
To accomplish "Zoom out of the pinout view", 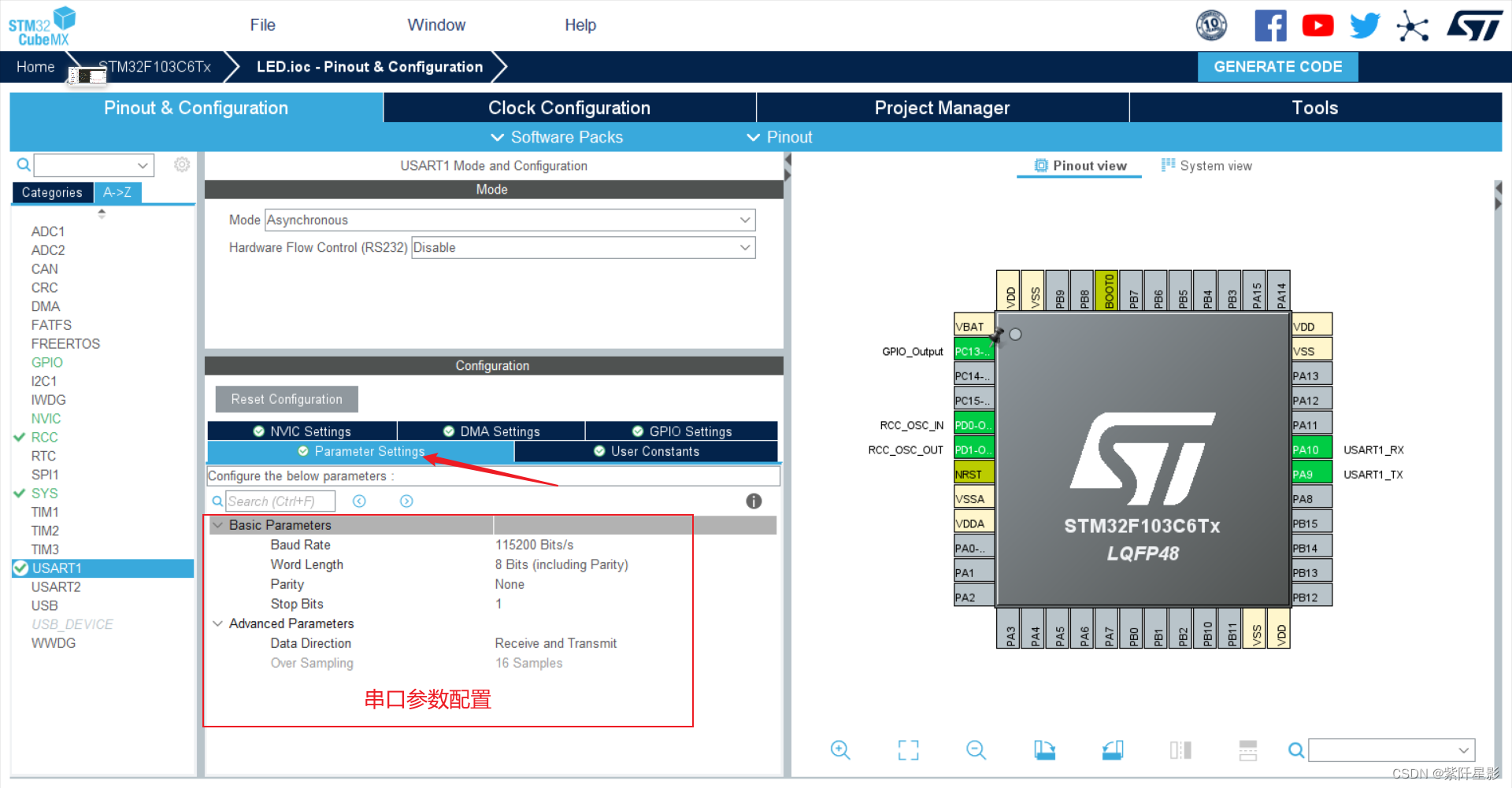I will point(976,750).
